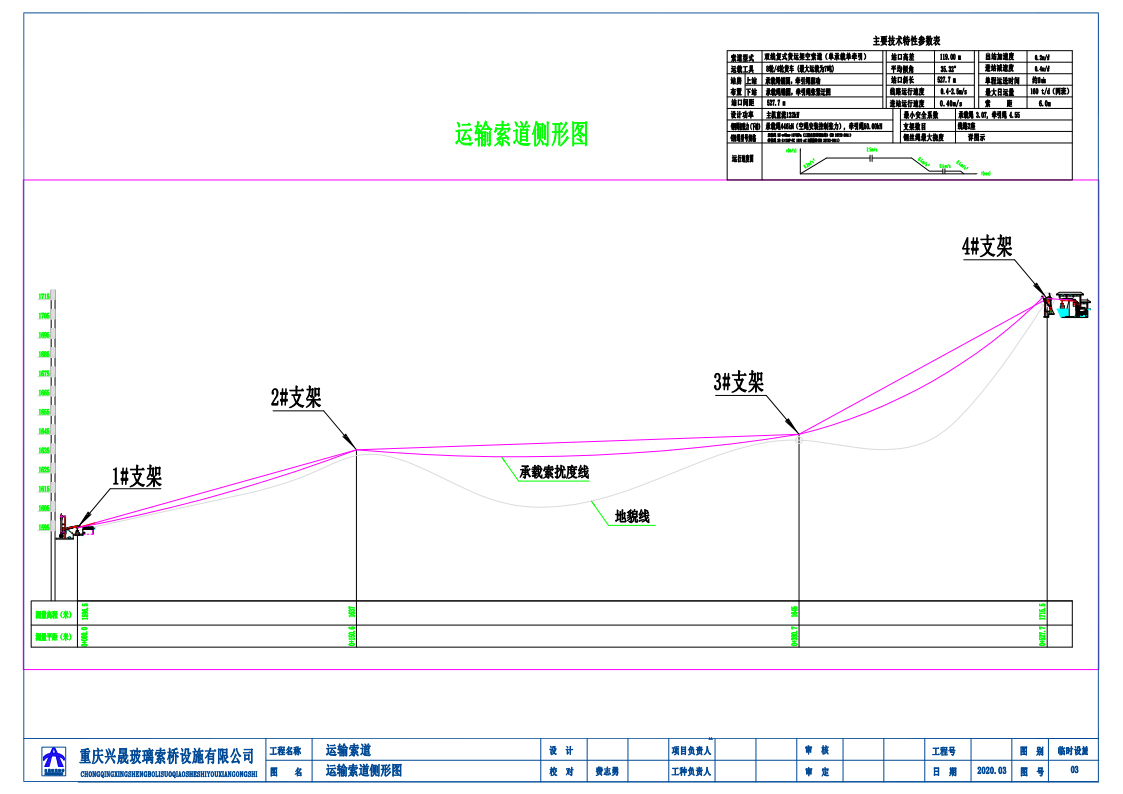
Task: Click the arrowhead tip at 2#支架
Action: [x=356, y=449]
